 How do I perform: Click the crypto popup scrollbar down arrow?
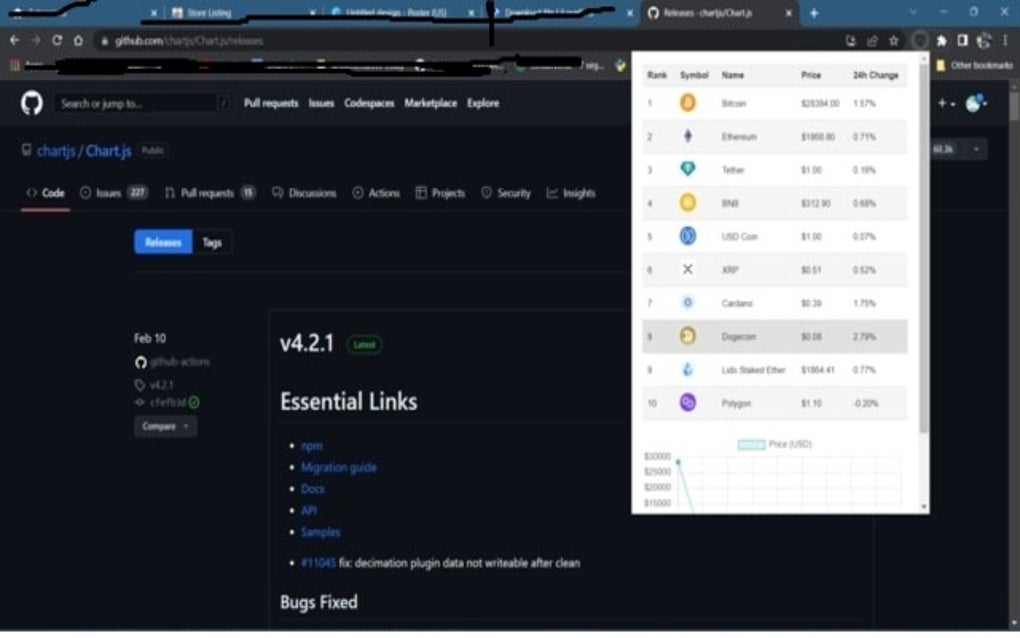pos(924,507)
